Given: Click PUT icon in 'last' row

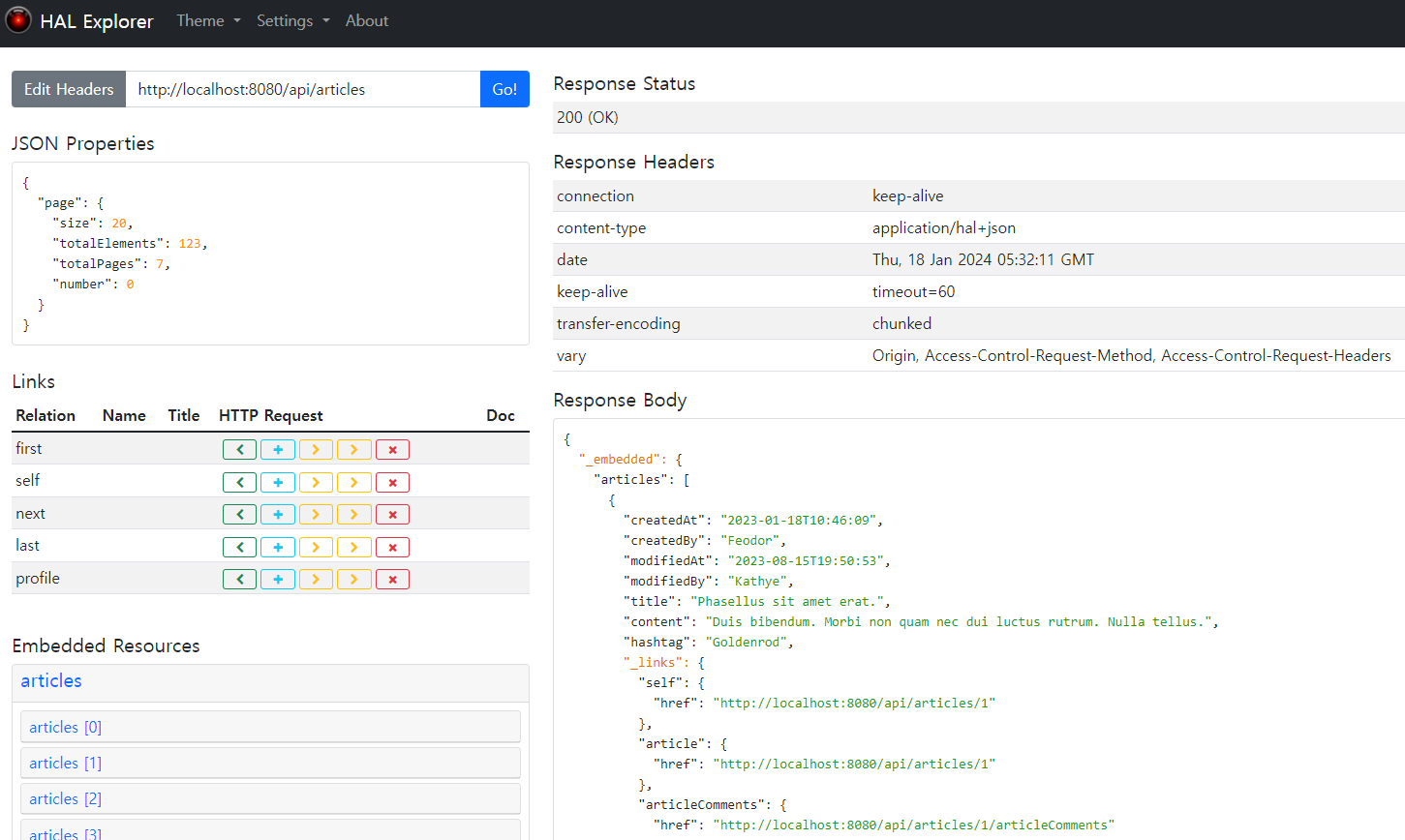Looking at the screenshot, I should click(316, 547).
